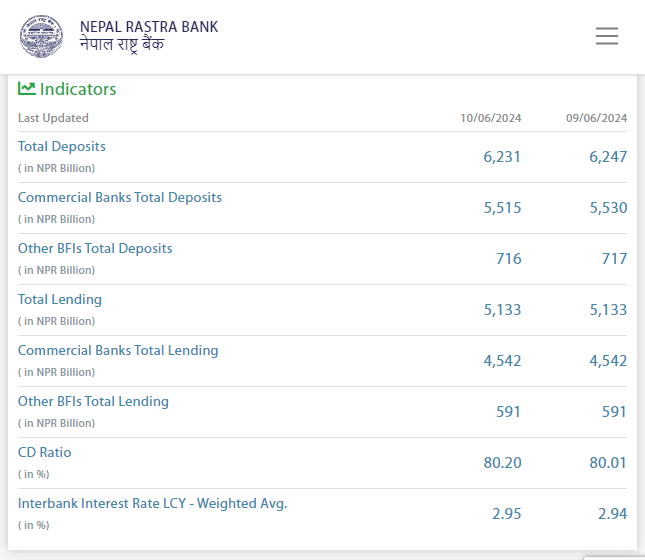Open Other BFIs Total Deposits link

coord(95,249)
